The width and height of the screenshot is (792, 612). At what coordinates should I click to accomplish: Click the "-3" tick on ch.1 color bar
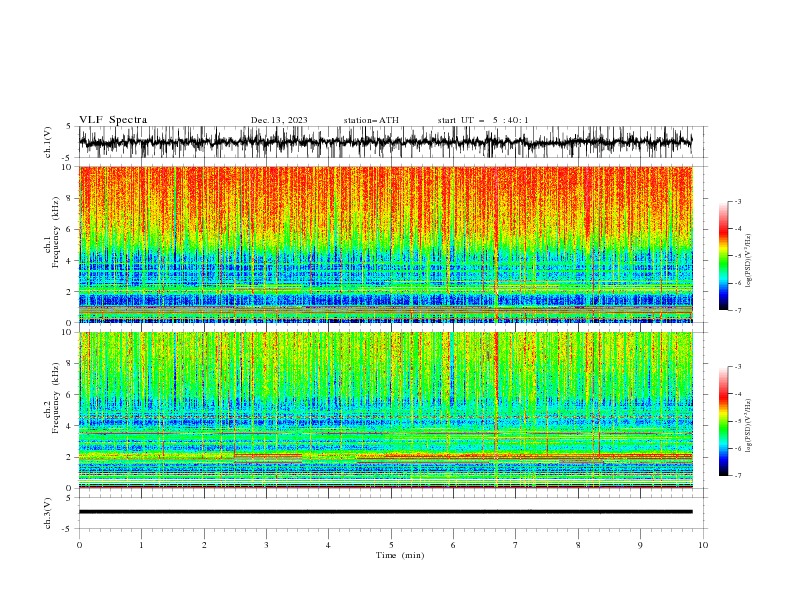point(737,201)
